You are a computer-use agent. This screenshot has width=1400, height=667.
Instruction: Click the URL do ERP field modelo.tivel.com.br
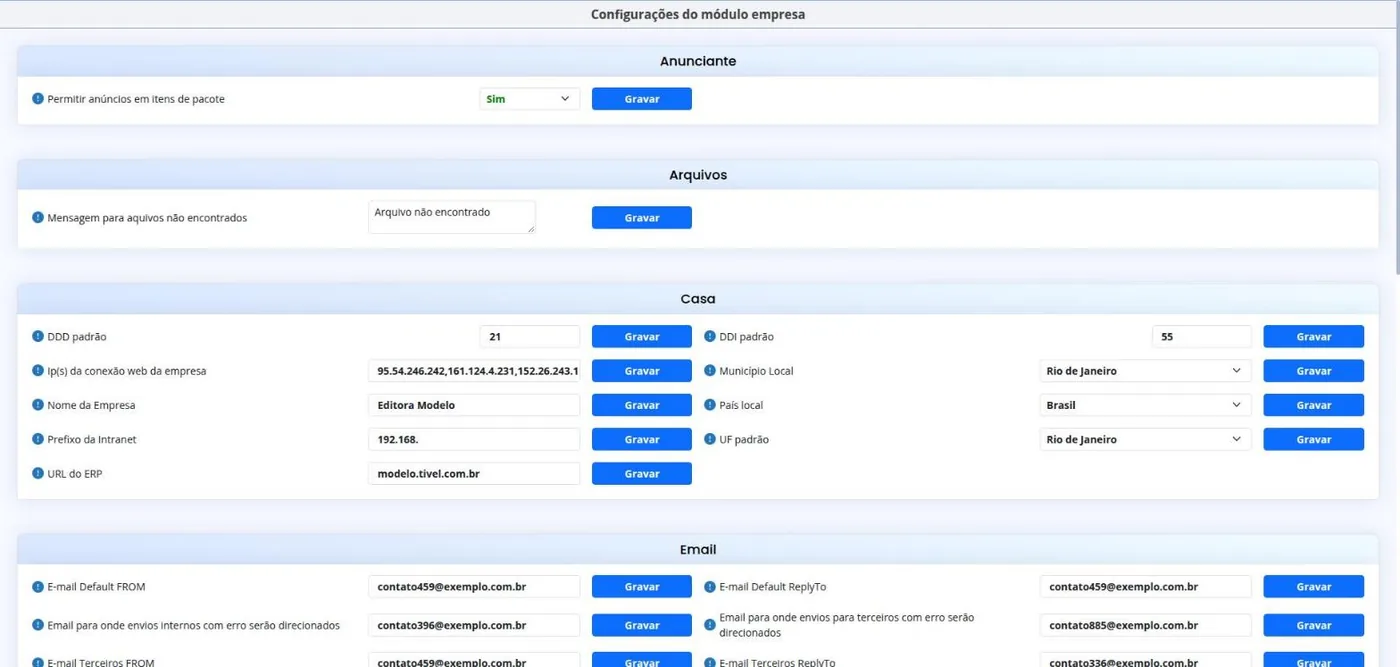474,473
